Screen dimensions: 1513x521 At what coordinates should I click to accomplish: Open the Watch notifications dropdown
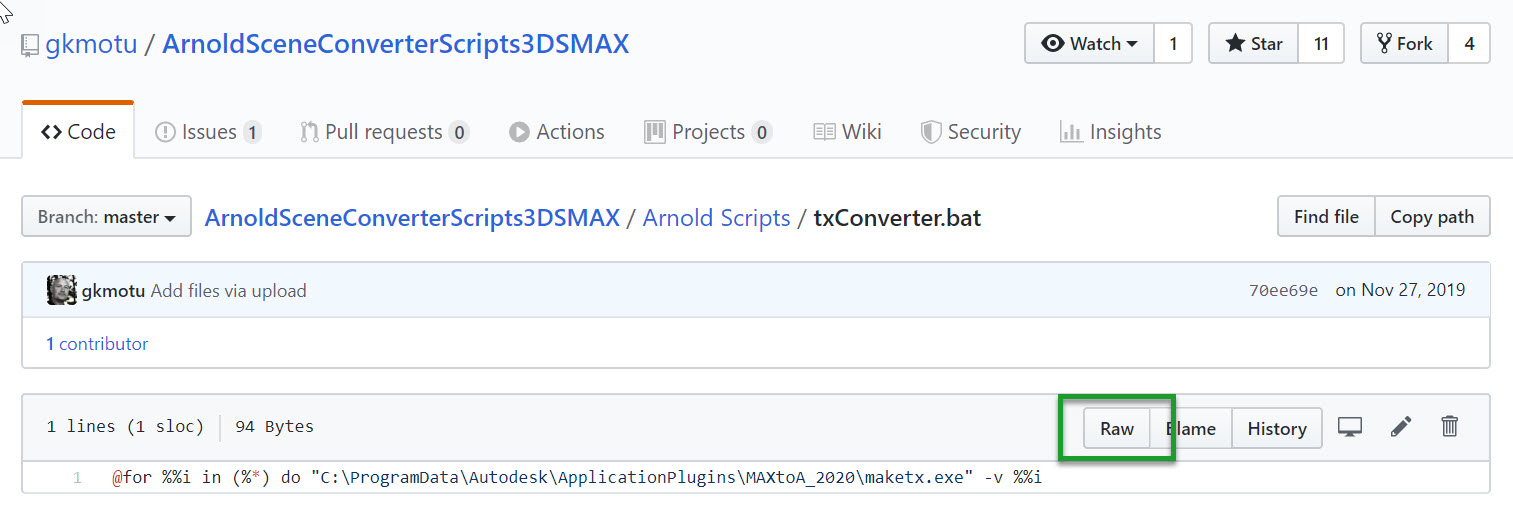click(1089, 44)
